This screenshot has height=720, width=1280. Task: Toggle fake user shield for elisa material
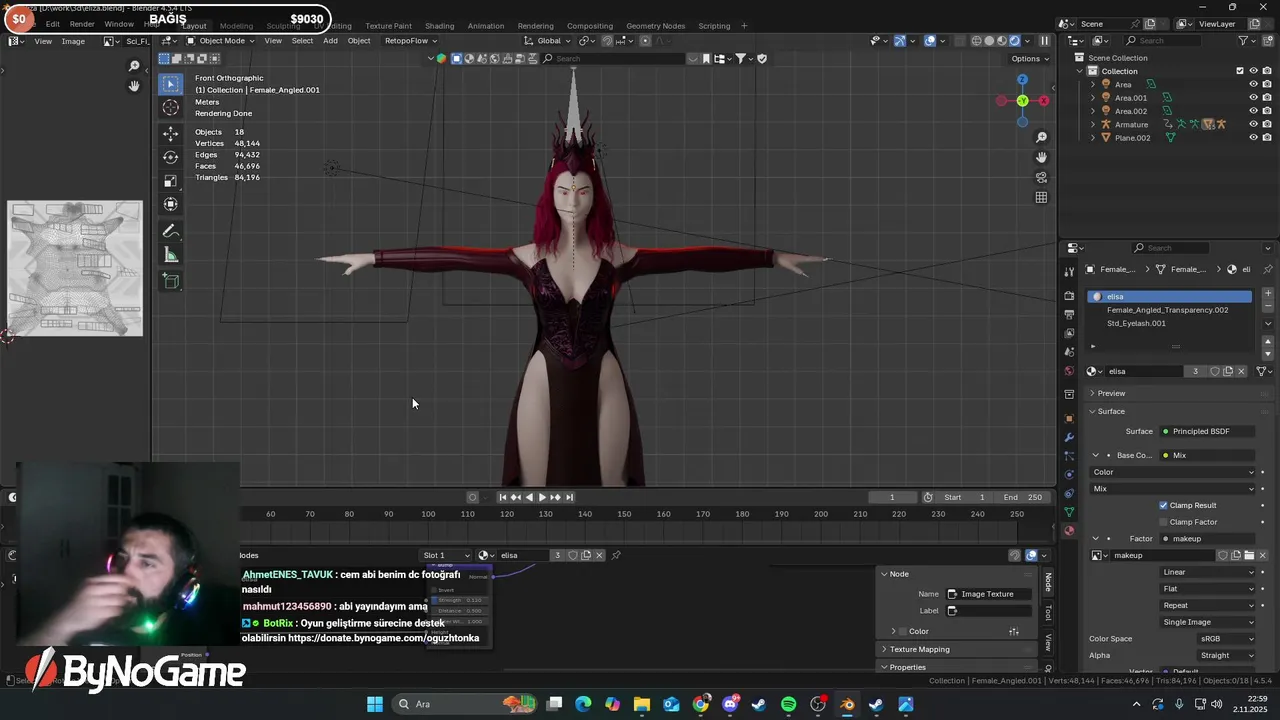pos(1215,371)
